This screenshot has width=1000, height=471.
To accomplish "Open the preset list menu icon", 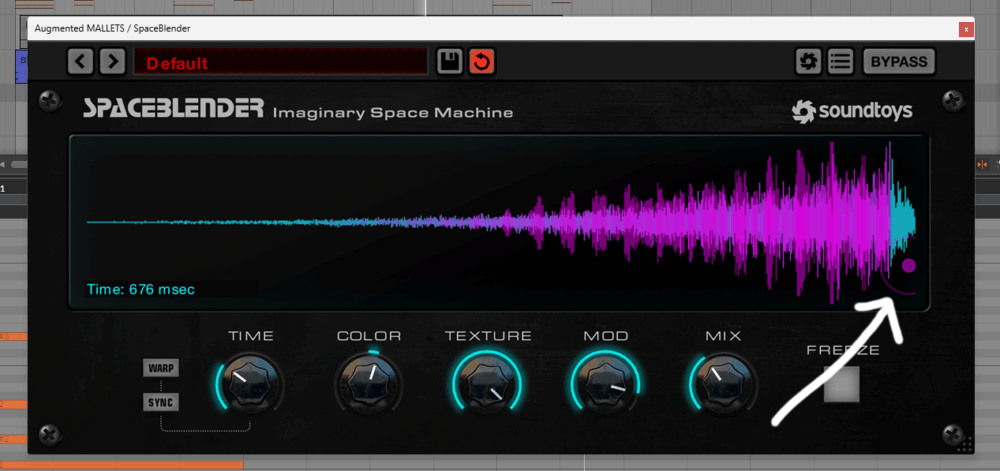I will (841, 62).
